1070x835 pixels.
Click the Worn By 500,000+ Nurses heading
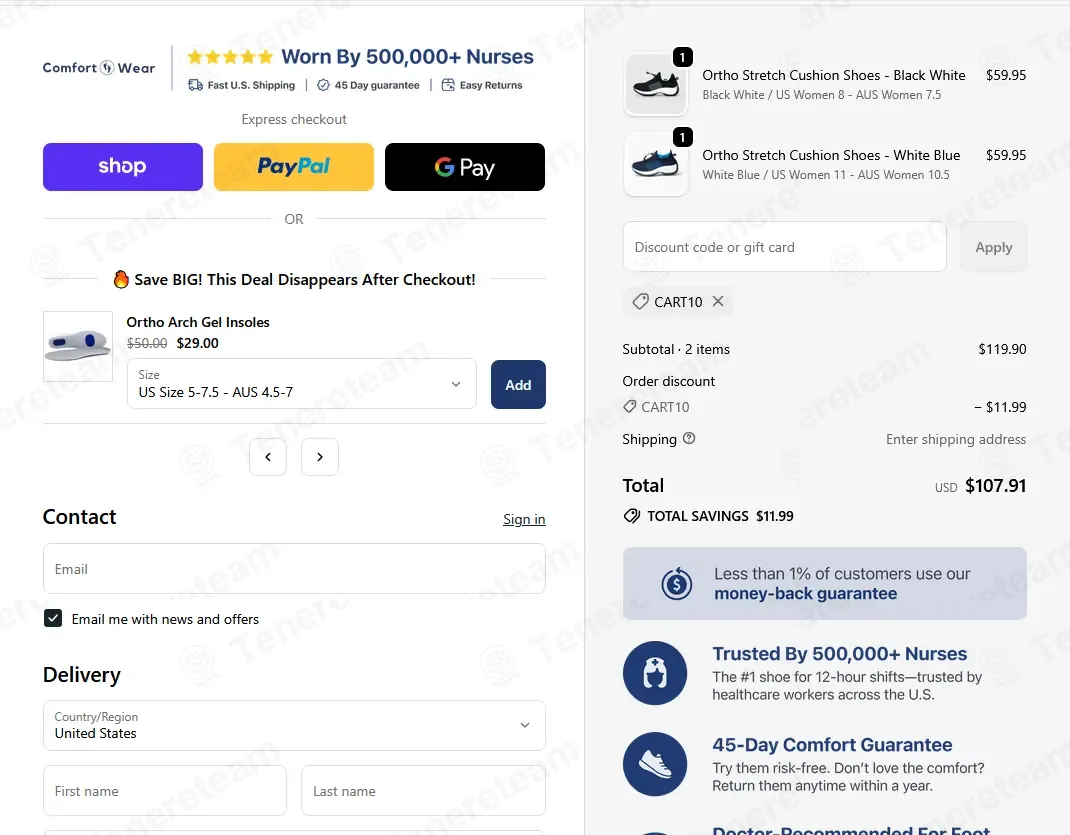407,56
